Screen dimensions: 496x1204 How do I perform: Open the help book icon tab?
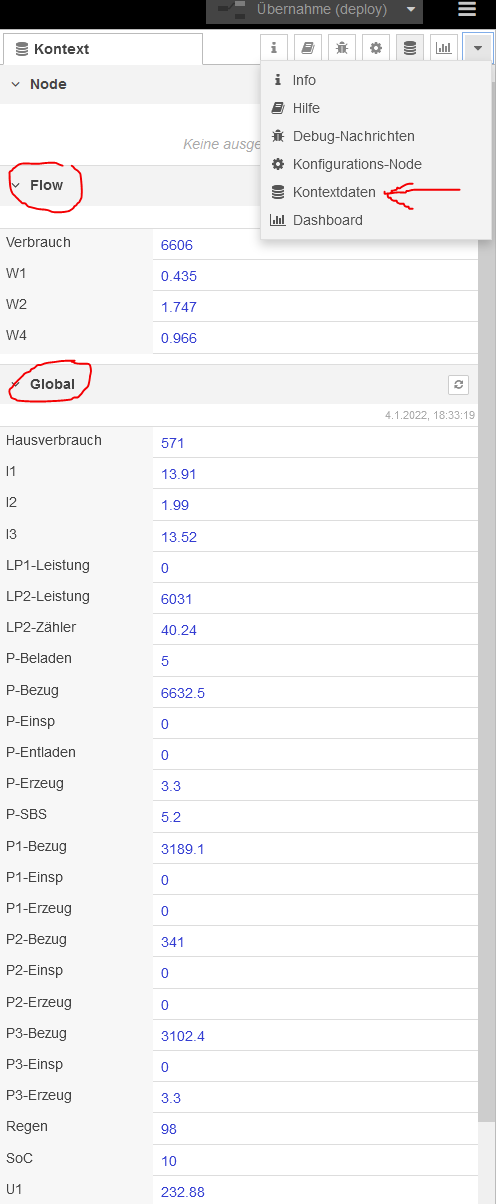(x=309, y=48)
